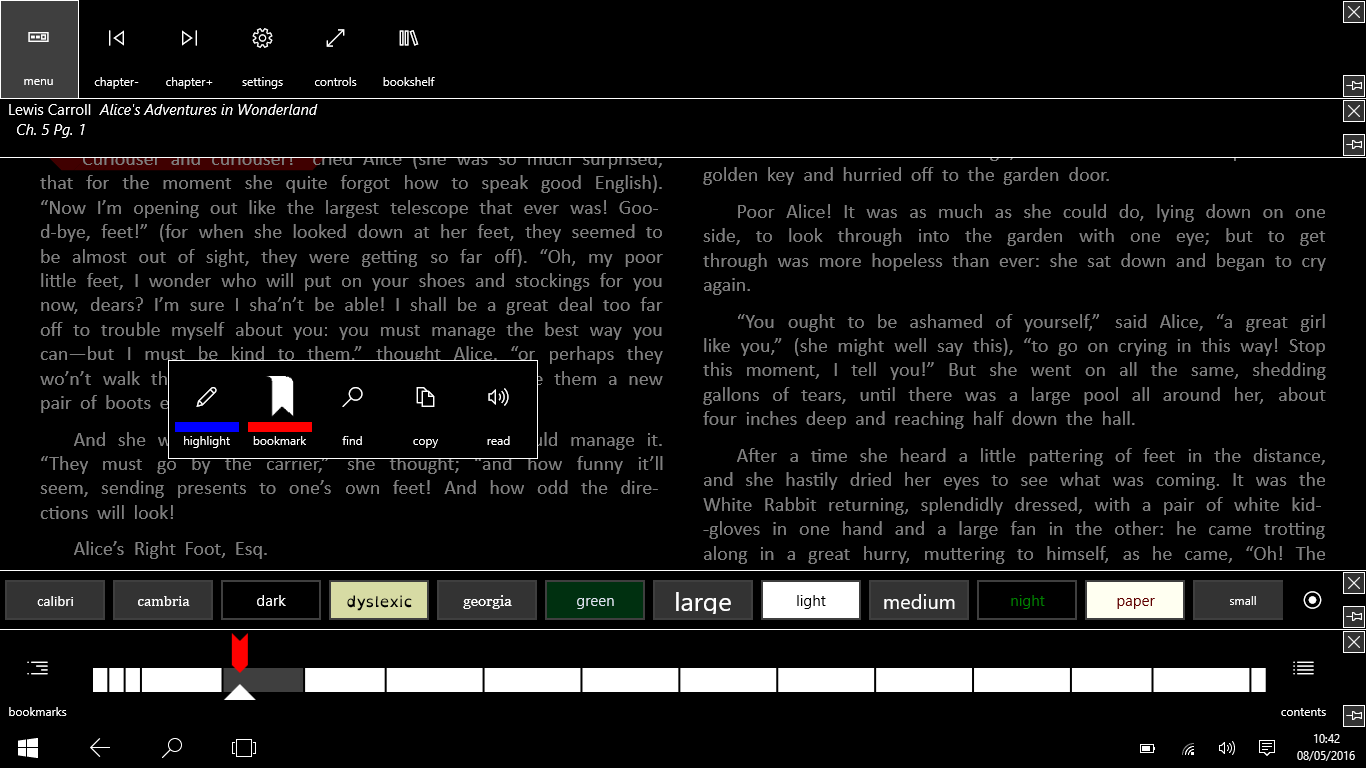
Task: Copy the selected text
Action: click(x=425, y=410)
